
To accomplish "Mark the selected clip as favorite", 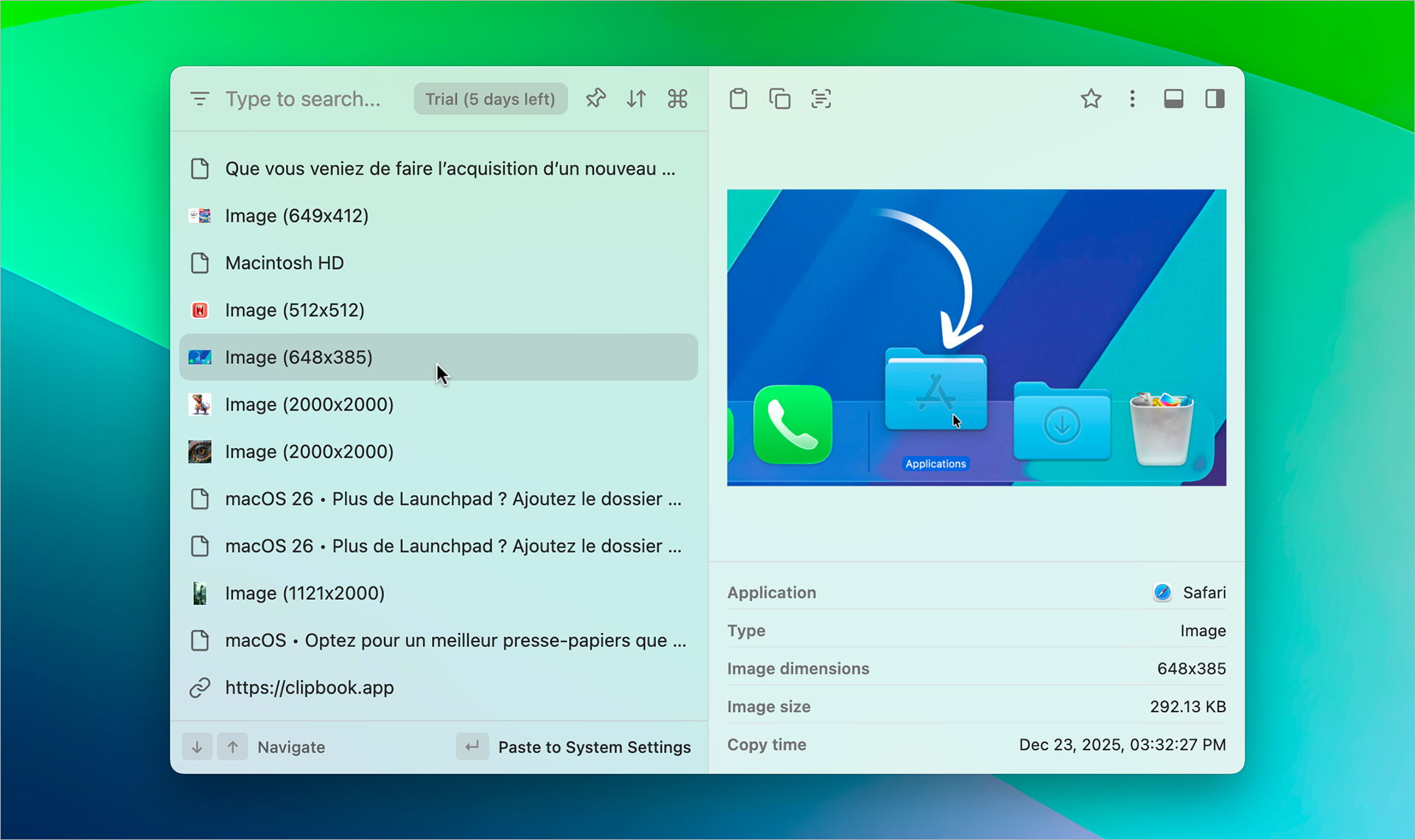I will [x=1091, y=98].
